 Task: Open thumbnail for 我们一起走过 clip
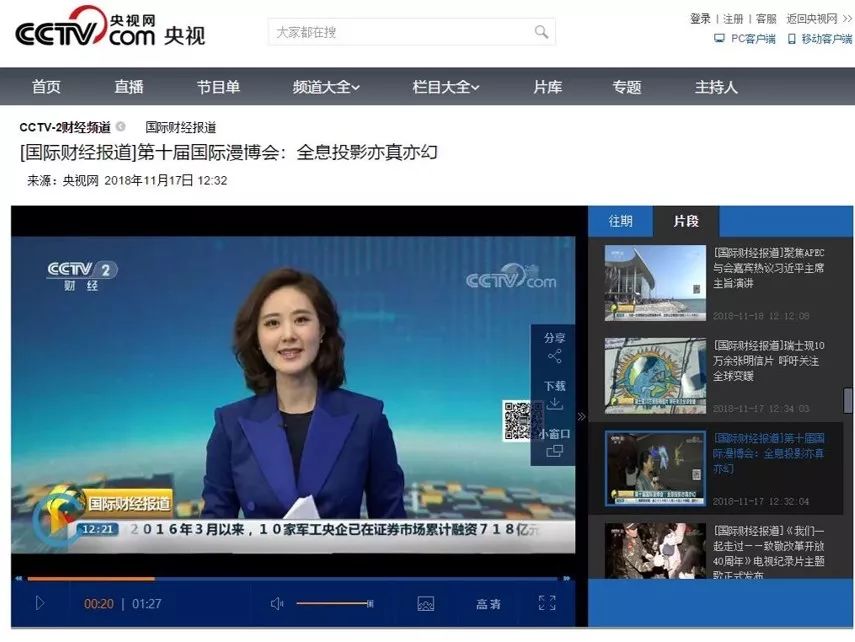(655, 550)
